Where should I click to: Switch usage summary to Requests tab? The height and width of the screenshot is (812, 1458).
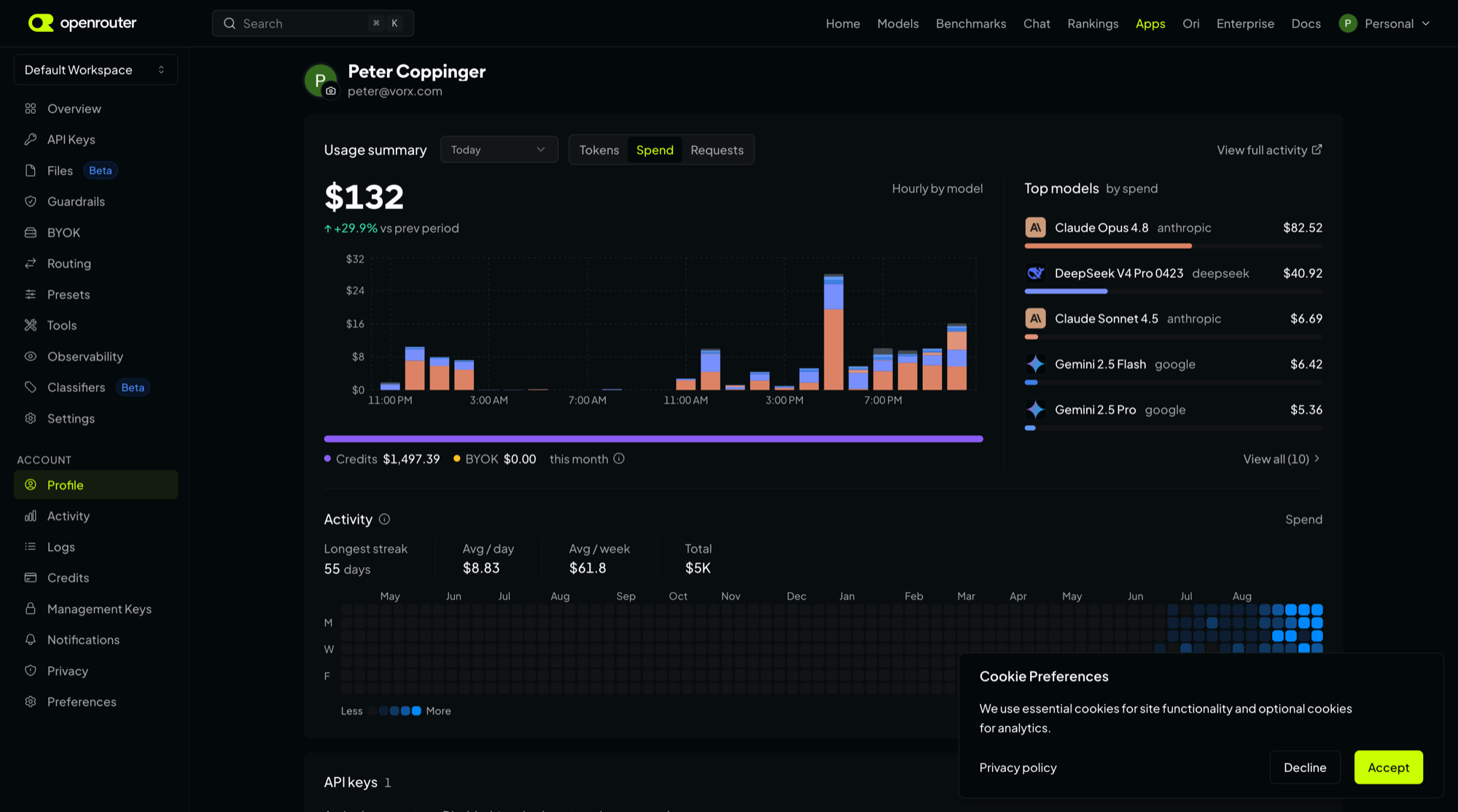[x=717, y=149]
